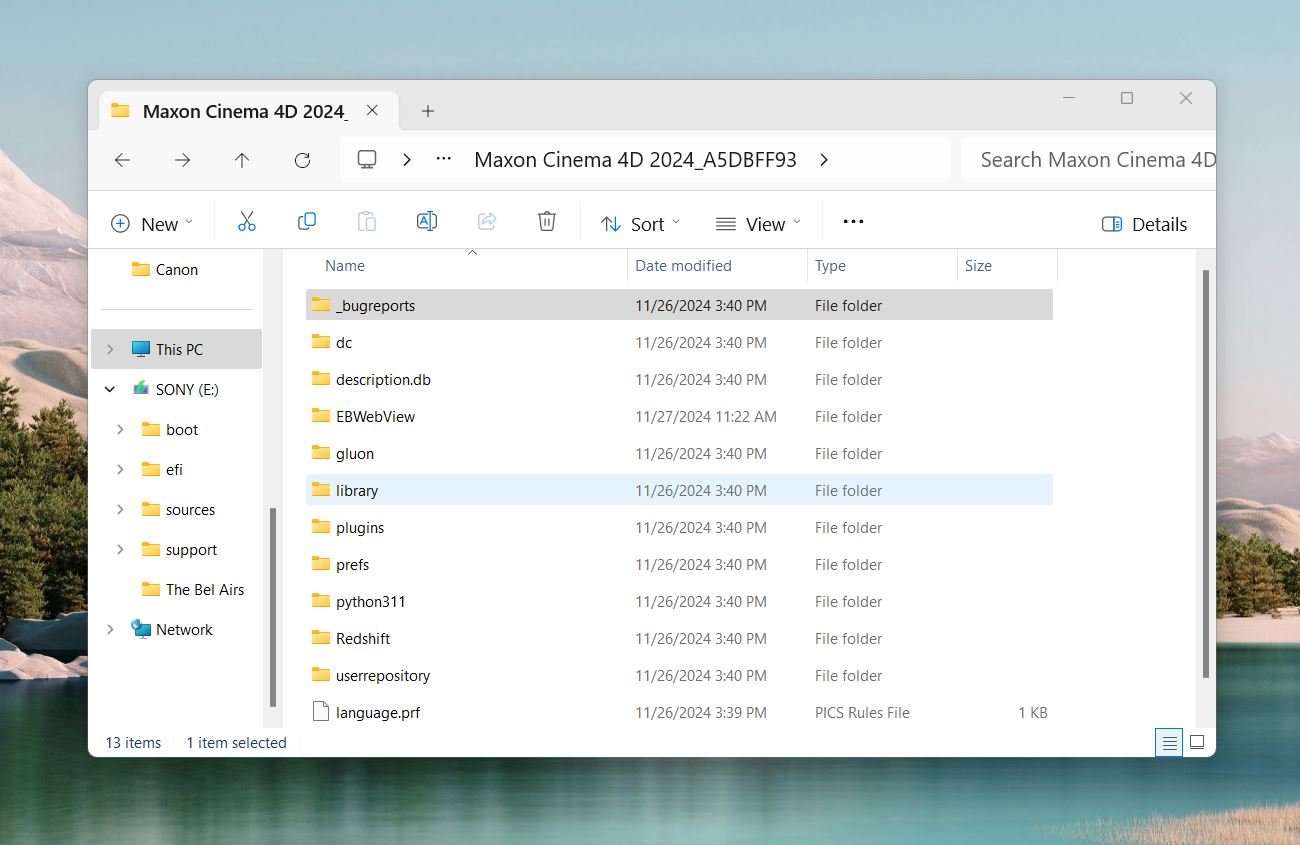Click the monitor icon in address bar
Image resolution: width=1300 pixels, height=845 pixels.
(x=367, y=160)
